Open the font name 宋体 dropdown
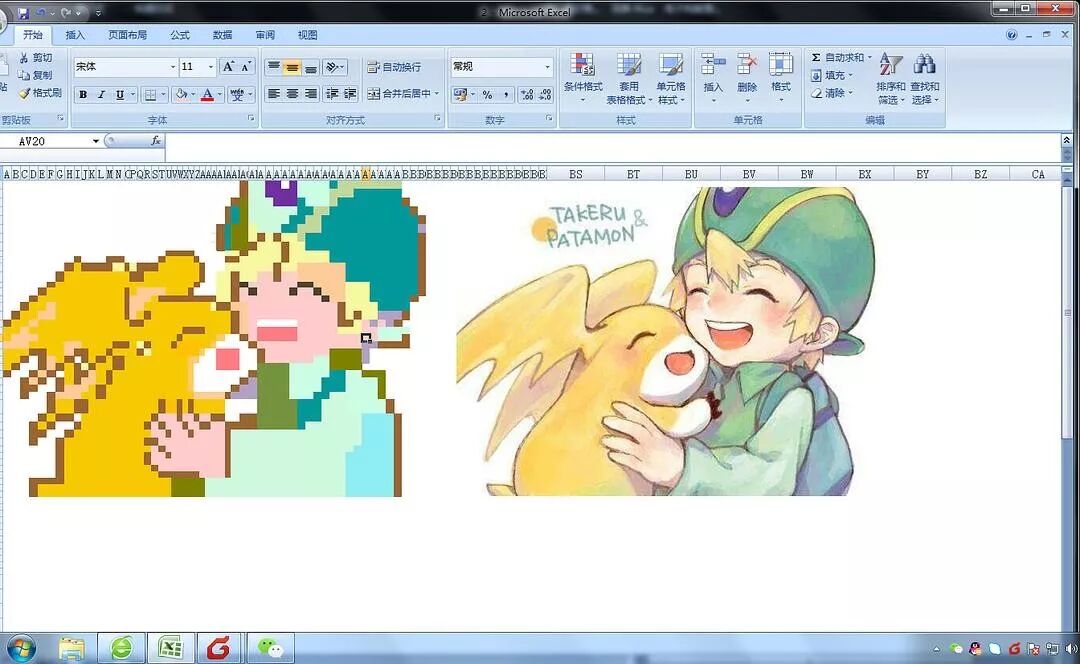Image resolution: width=1080 pixels, height=664 pixels. click(x=173, y=67)
